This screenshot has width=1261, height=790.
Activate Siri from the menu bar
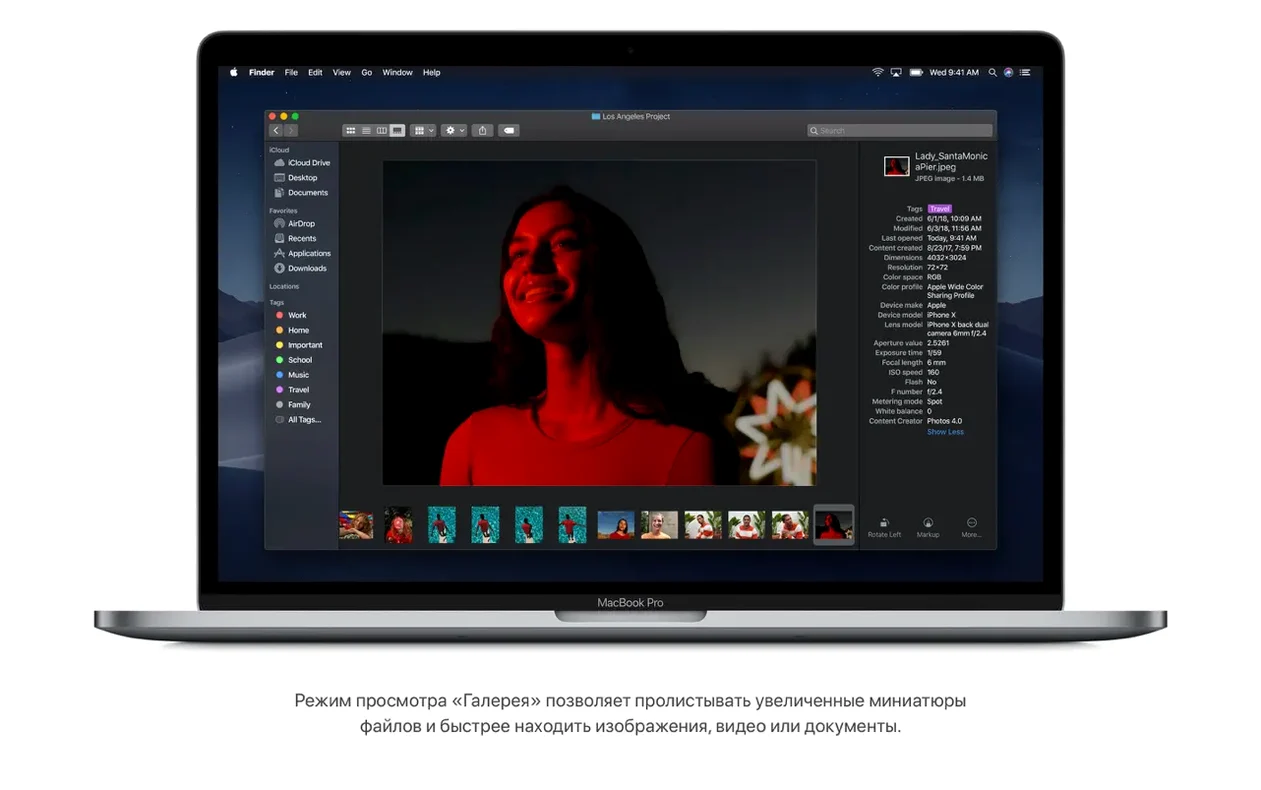point(1008,72)
